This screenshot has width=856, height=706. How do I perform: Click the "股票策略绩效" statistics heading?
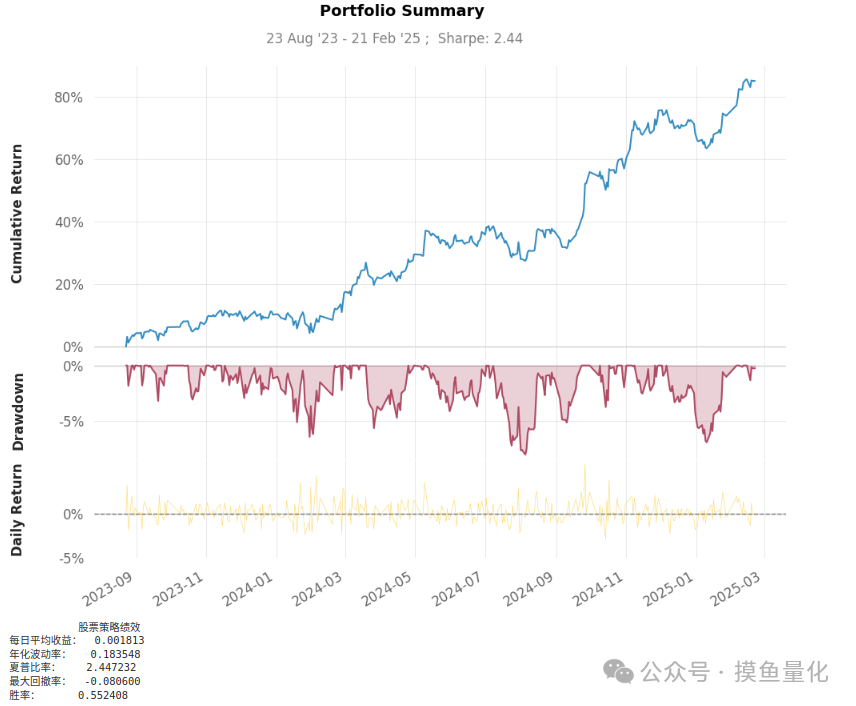point(109,627)
